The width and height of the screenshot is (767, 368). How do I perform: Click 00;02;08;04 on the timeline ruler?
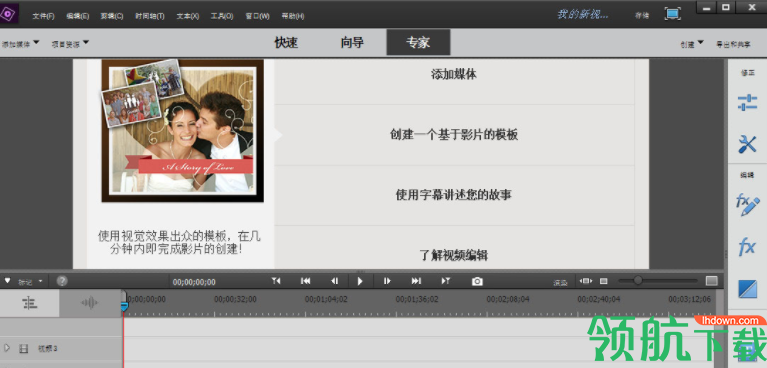pyautogui.click(x=508, y=299)
